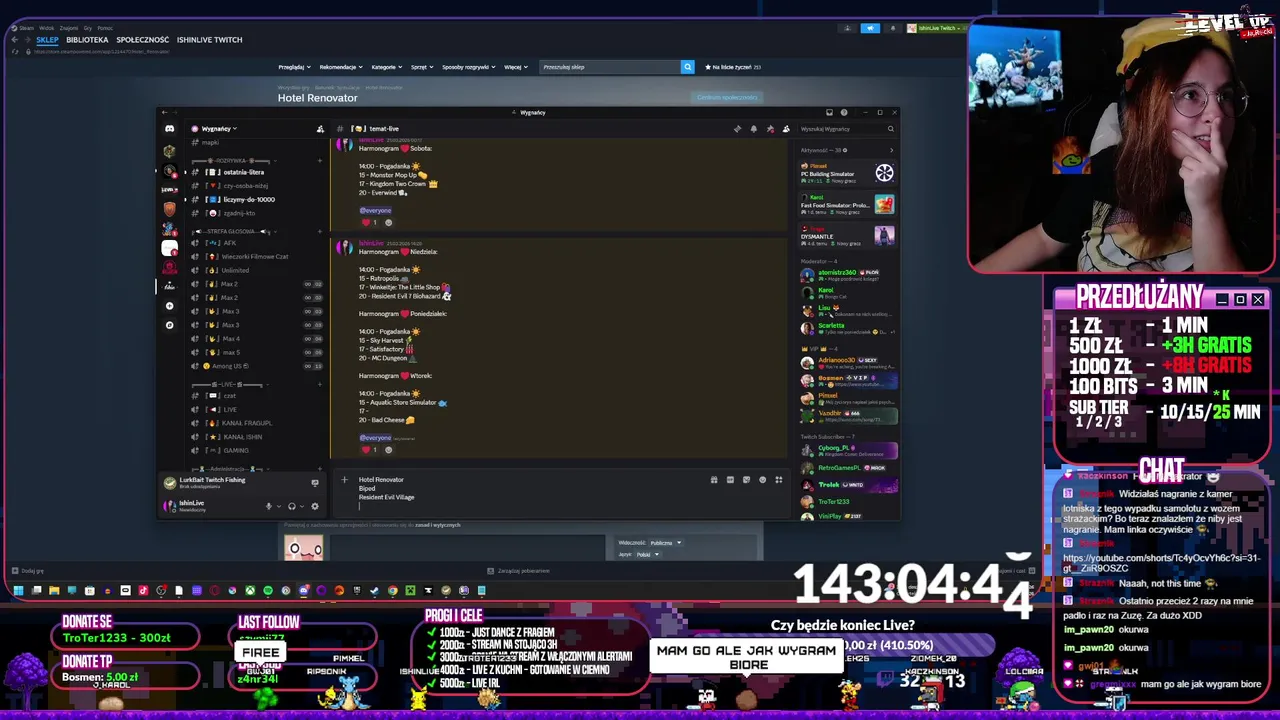Join the AFK voice channel

pyautogui.click(x=230, y=243)
